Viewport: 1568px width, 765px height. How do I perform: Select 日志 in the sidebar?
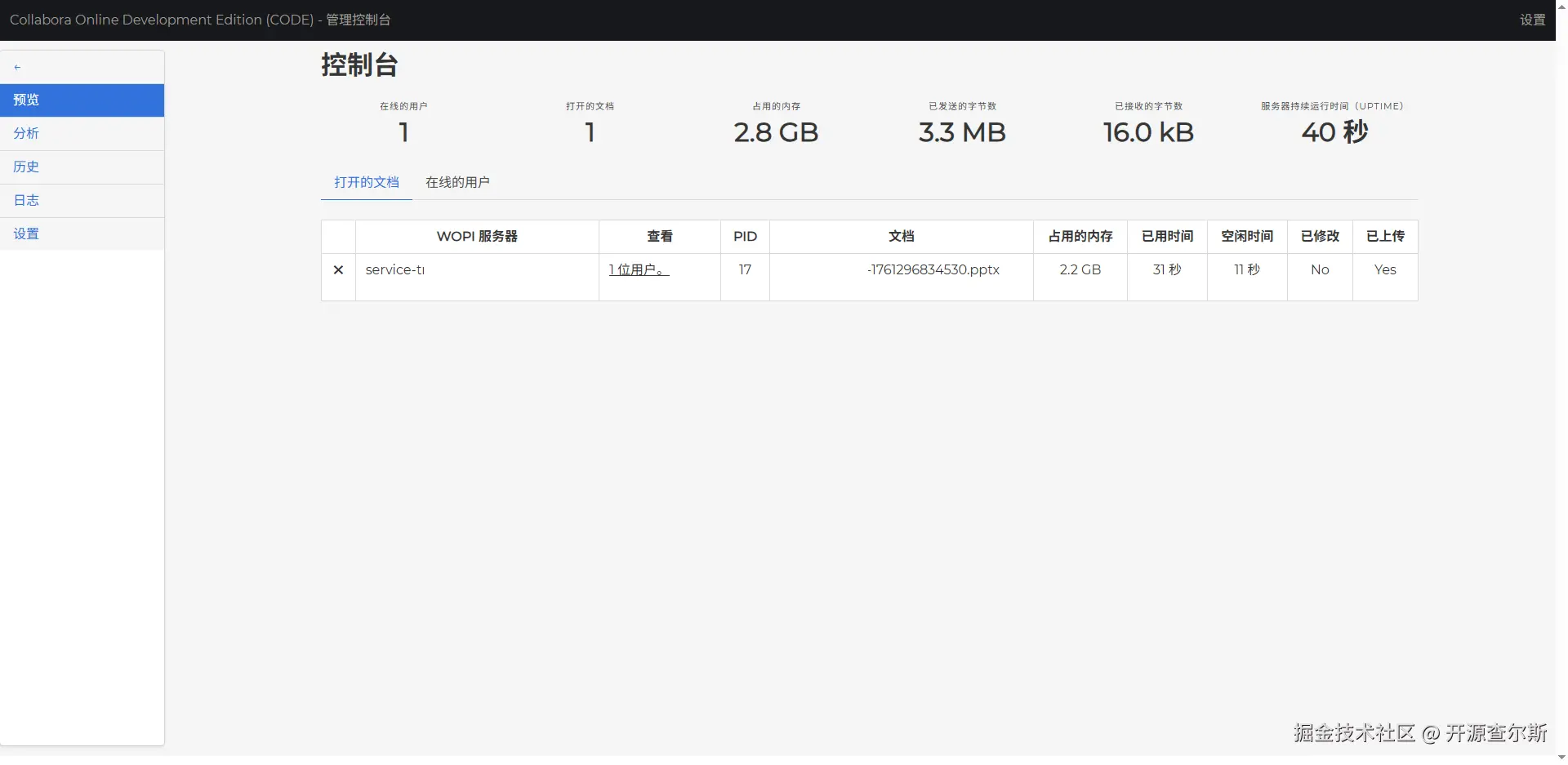coord(26,200)
